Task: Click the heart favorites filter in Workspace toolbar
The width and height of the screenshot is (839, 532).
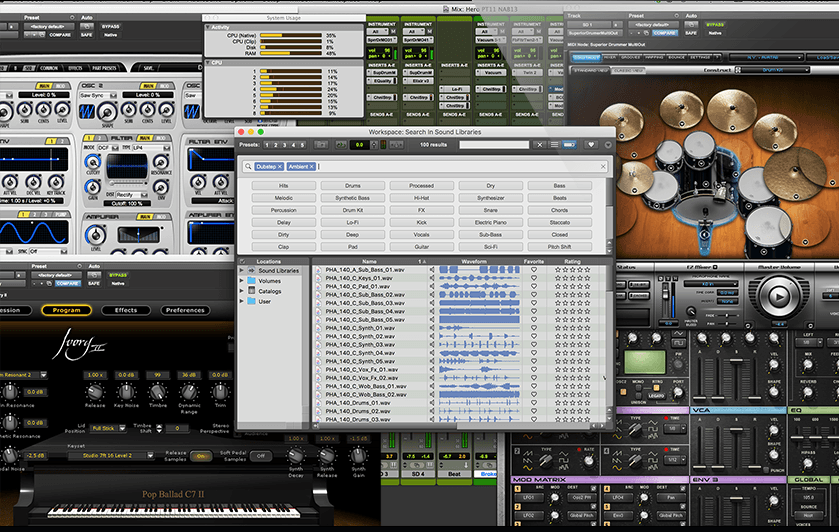Action: point(591,145)
